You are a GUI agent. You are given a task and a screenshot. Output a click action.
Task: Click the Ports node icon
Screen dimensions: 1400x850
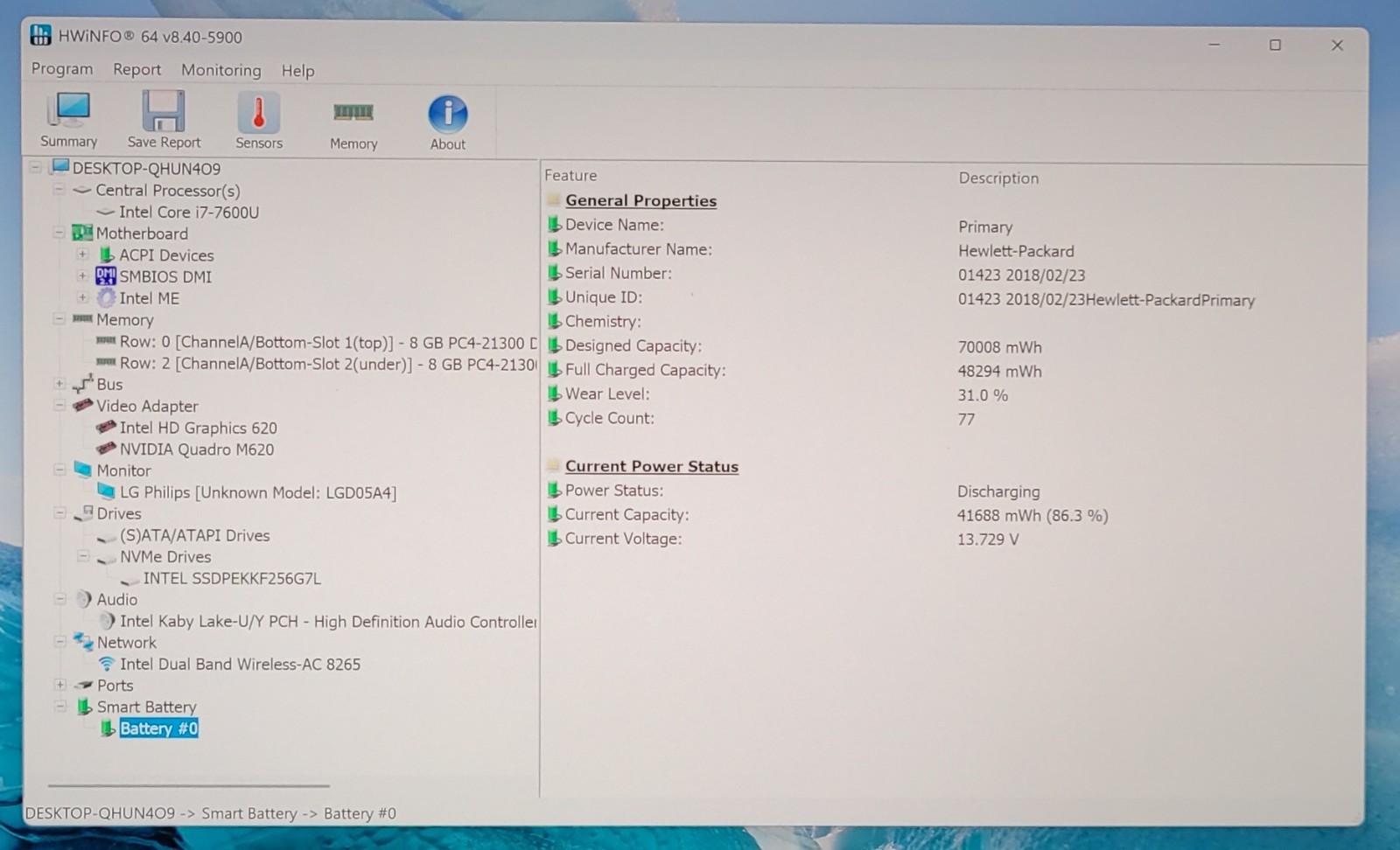[83, 685]
